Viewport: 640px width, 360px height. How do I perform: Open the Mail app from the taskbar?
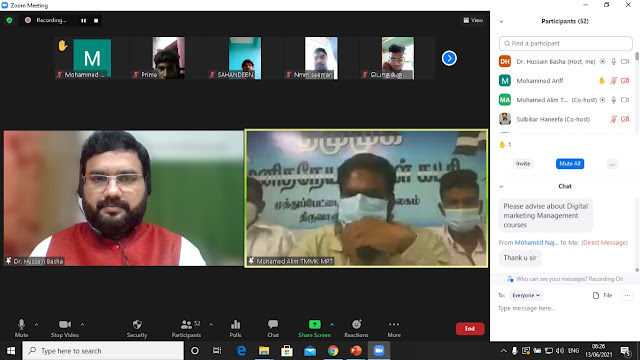tap(310, 351)
